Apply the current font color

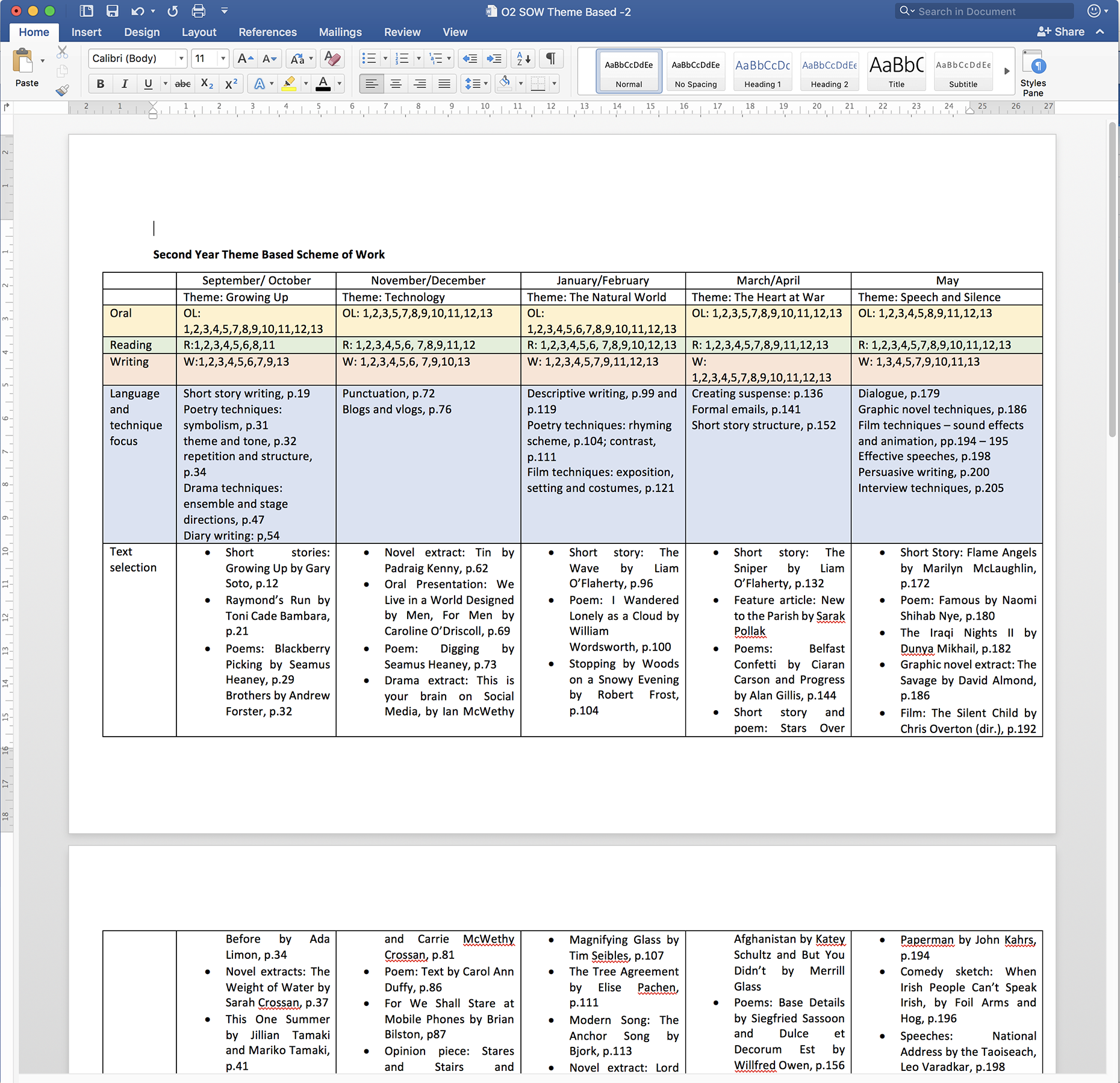[x=323, y=84]
